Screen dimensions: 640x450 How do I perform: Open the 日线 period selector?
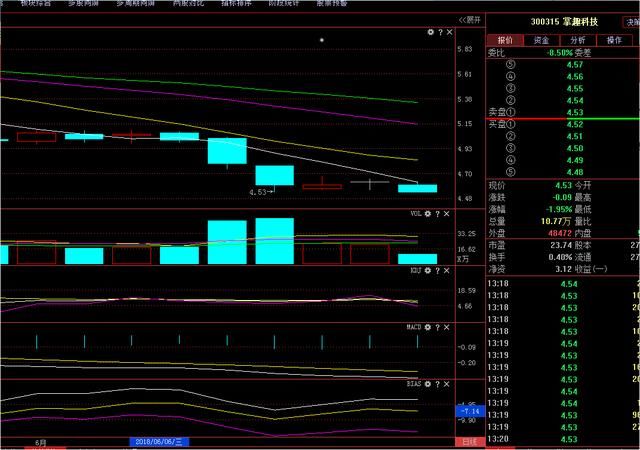click(469, 441)
